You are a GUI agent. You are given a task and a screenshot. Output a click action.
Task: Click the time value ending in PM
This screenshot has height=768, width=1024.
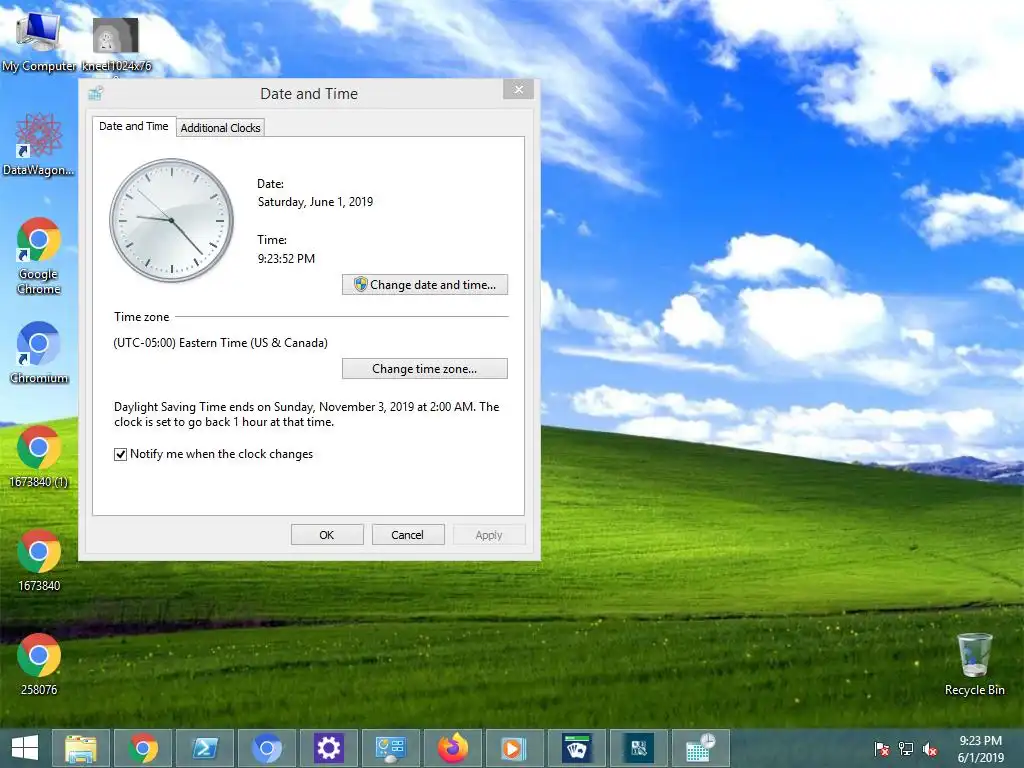tap(286, 259)
